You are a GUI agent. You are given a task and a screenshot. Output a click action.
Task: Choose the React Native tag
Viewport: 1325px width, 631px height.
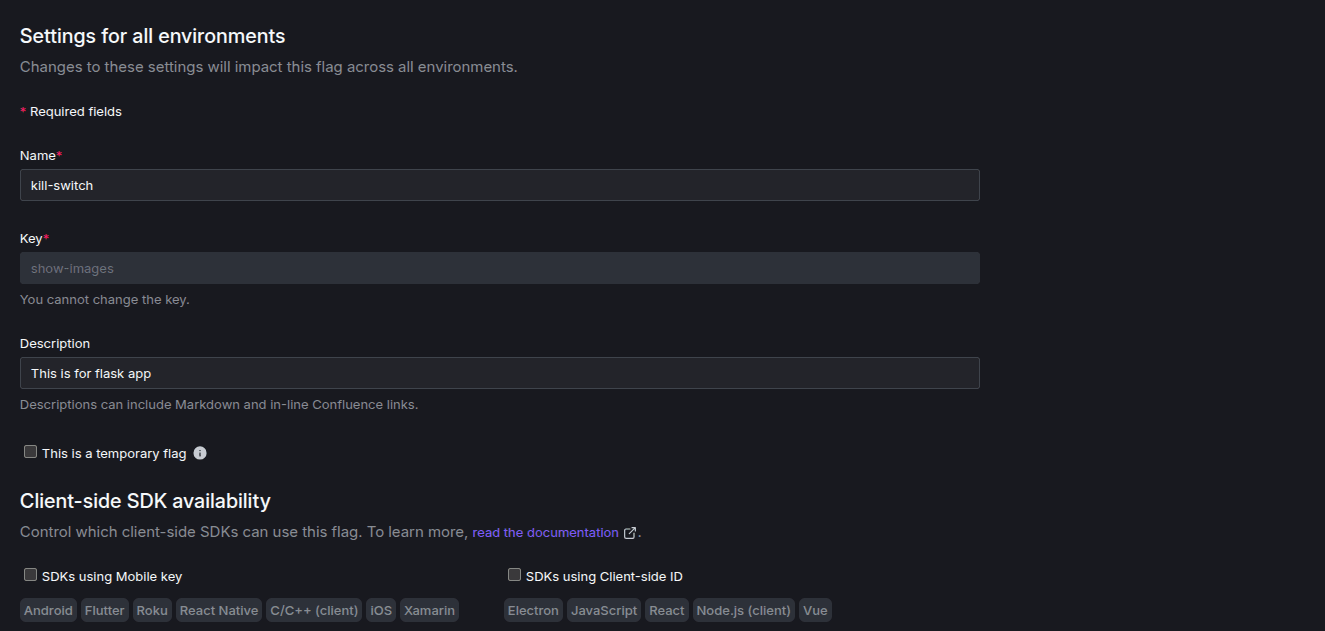219,610
